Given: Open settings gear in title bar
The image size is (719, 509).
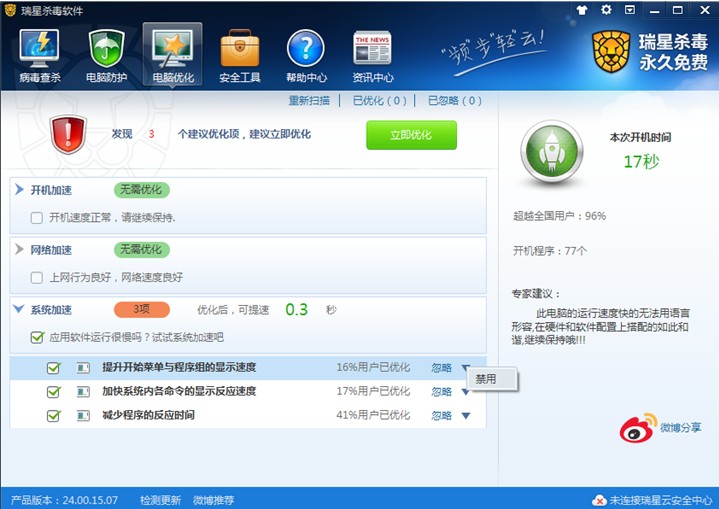Looking at the screenshot, I should [x=606, y=10].
